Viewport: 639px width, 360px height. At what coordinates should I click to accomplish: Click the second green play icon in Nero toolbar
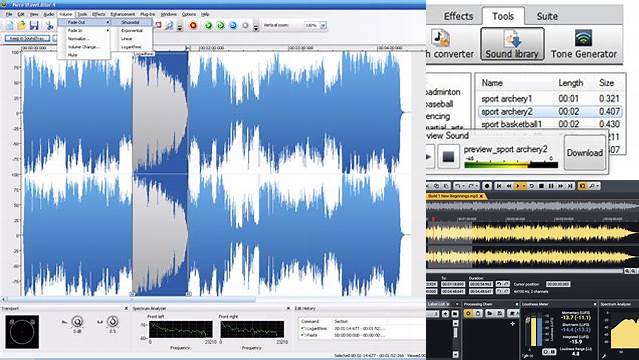[220, 25]
